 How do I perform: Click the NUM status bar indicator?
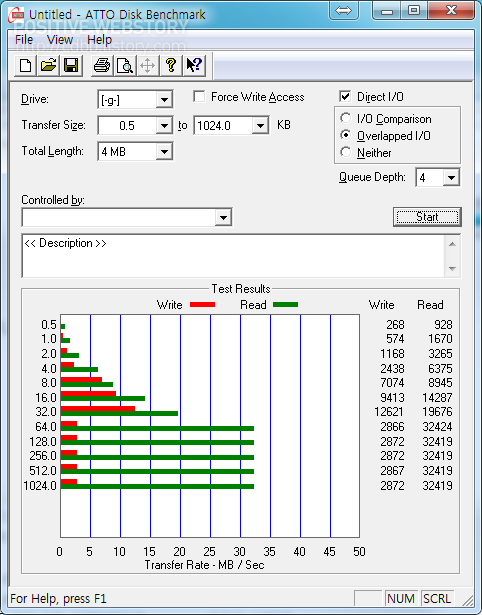click(x=400, y=599)
